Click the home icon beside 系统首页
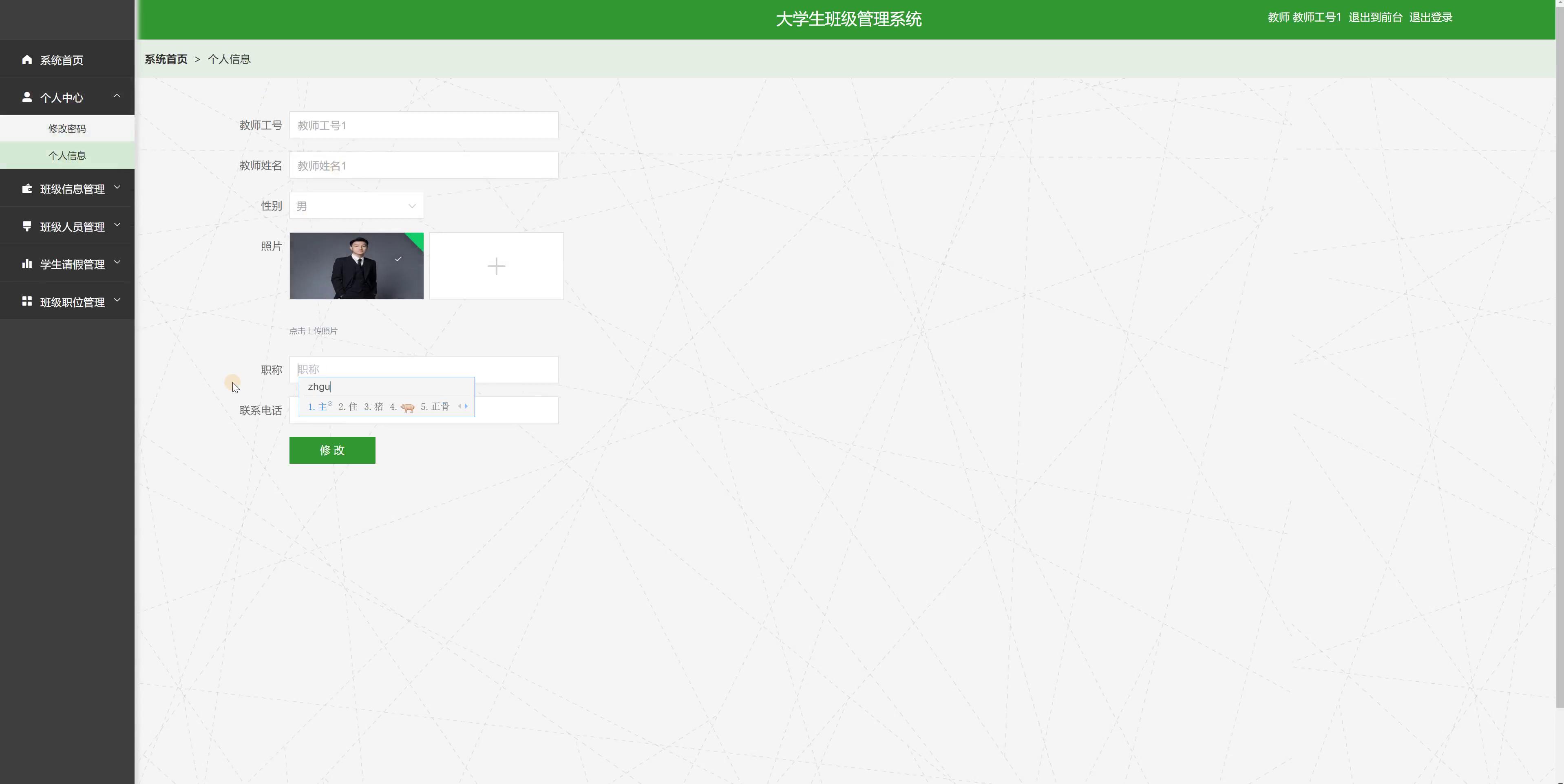This screenshot has width=1564, height=784. pyautogui.click(x=27, y=59)
